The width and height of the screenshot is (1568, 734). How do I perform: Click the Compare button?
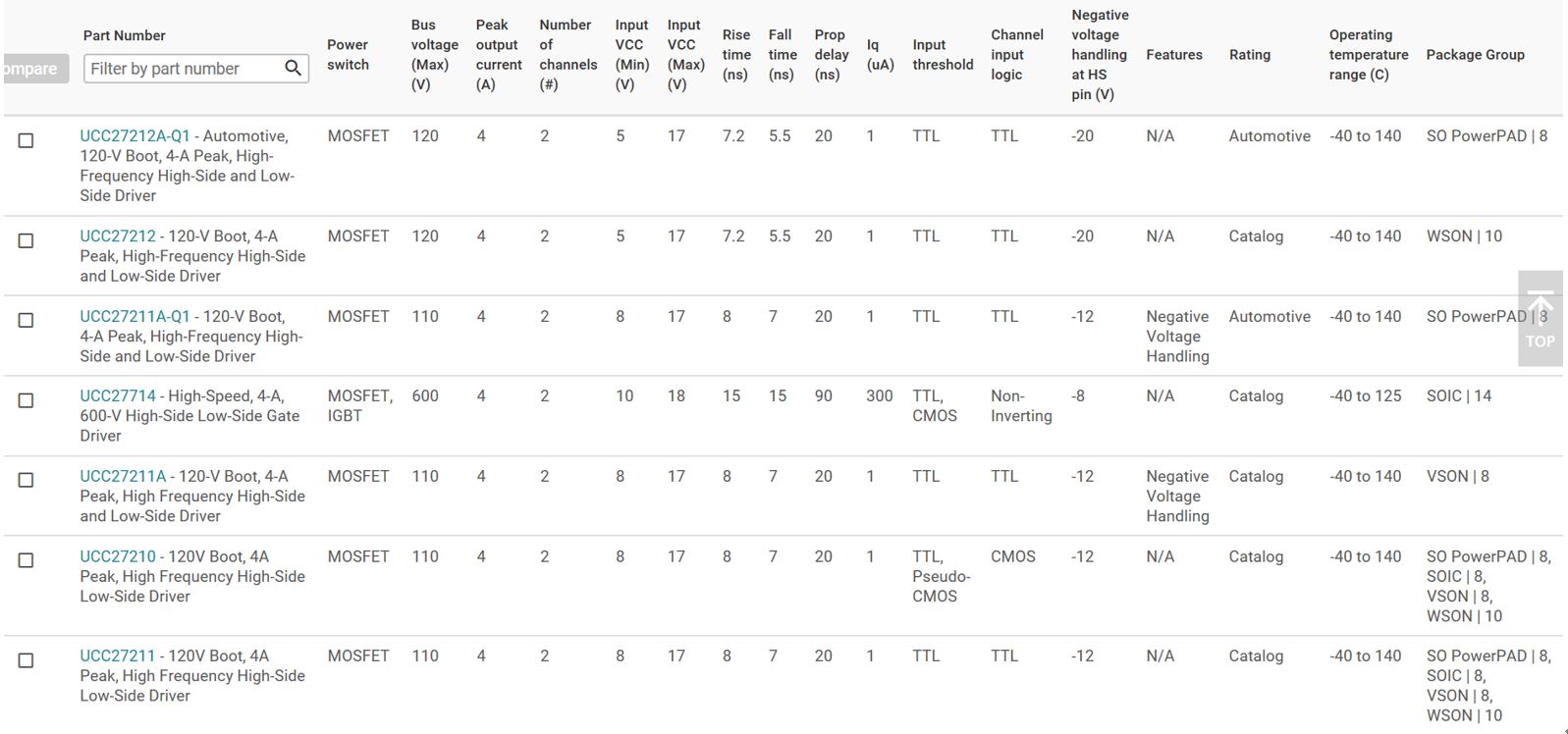click(x=34, y=69)
